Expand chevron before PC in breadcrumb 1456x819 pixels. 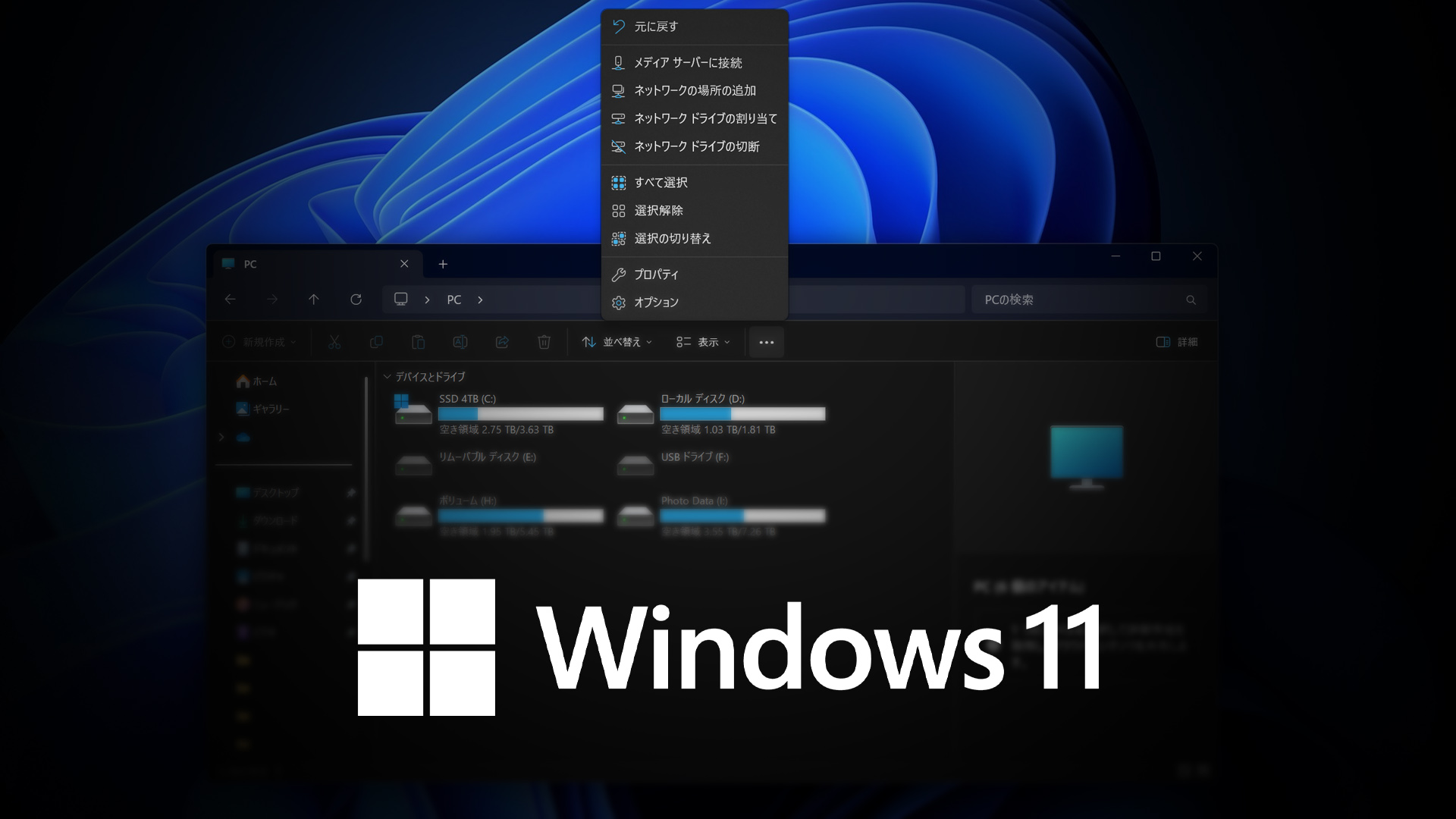[x=427, y=300]
